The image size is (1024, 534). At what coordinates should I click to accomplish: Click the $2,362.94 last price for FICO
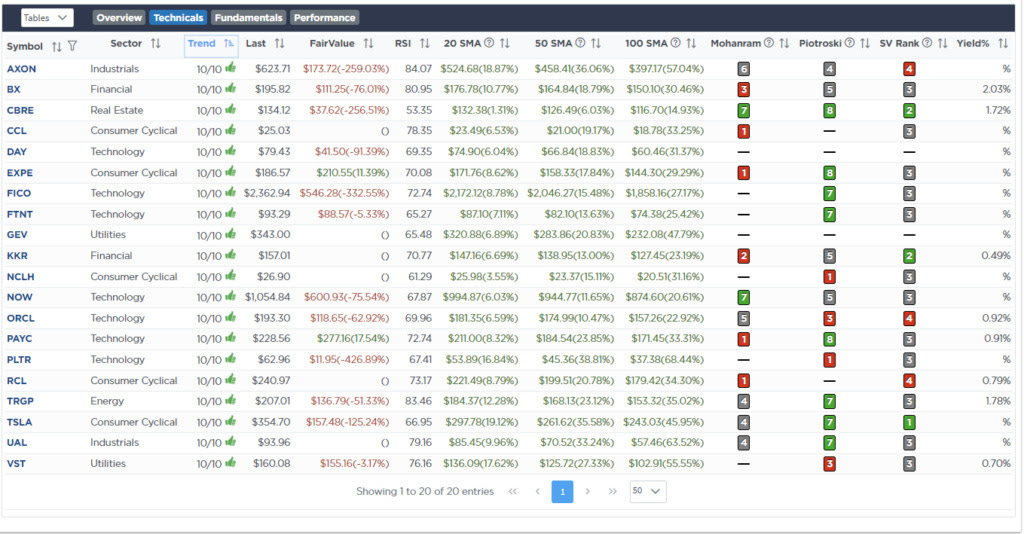point(267,193)
